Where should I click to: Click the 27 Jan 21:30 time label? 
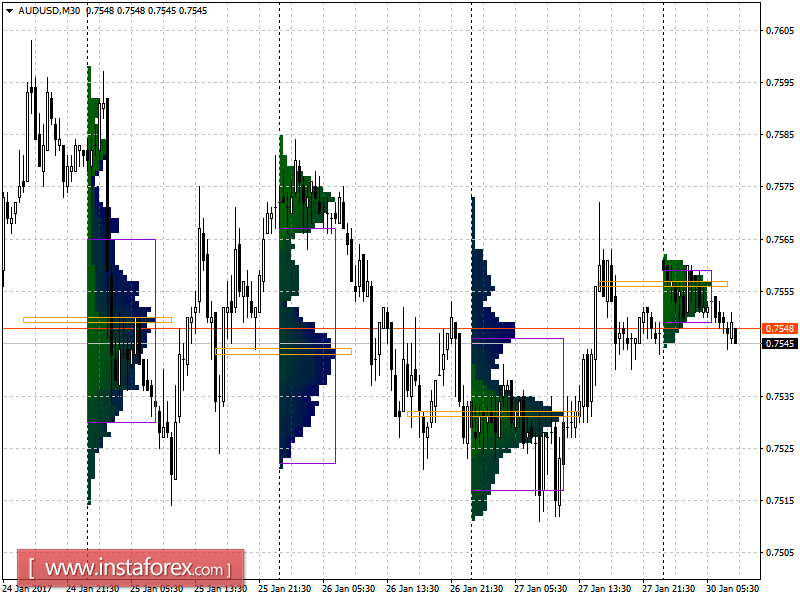[668, 589]
